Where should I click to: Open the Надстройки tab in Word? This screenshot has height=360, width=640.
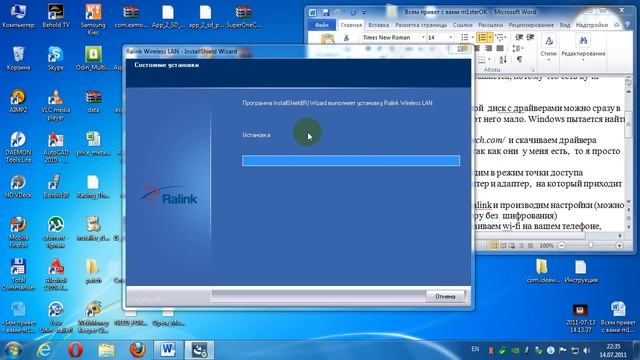[x=591, y=25]
